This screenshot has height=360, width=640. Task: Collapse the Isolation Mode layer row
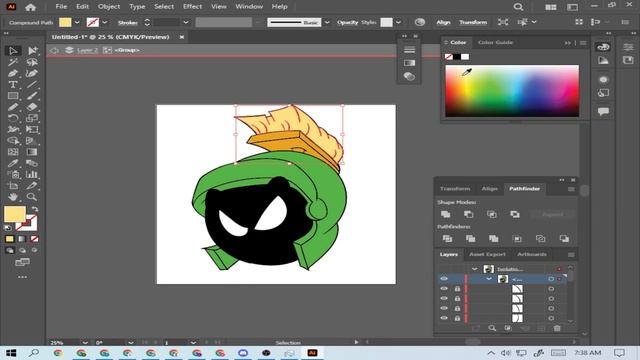click(474, 269)
